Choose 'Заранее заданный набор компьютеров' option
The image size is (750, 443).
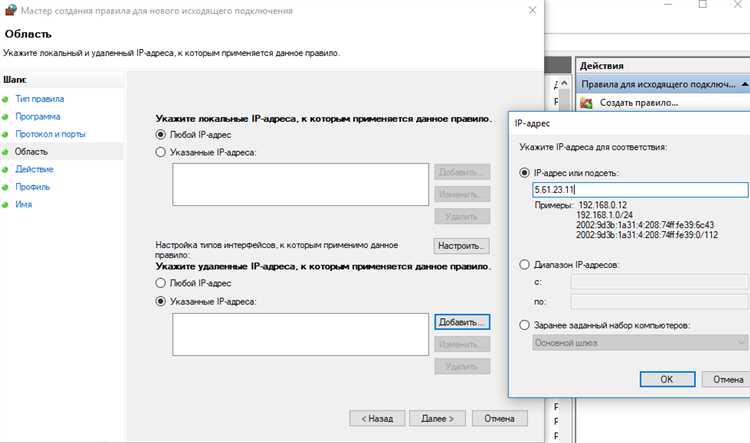[525, 325]
